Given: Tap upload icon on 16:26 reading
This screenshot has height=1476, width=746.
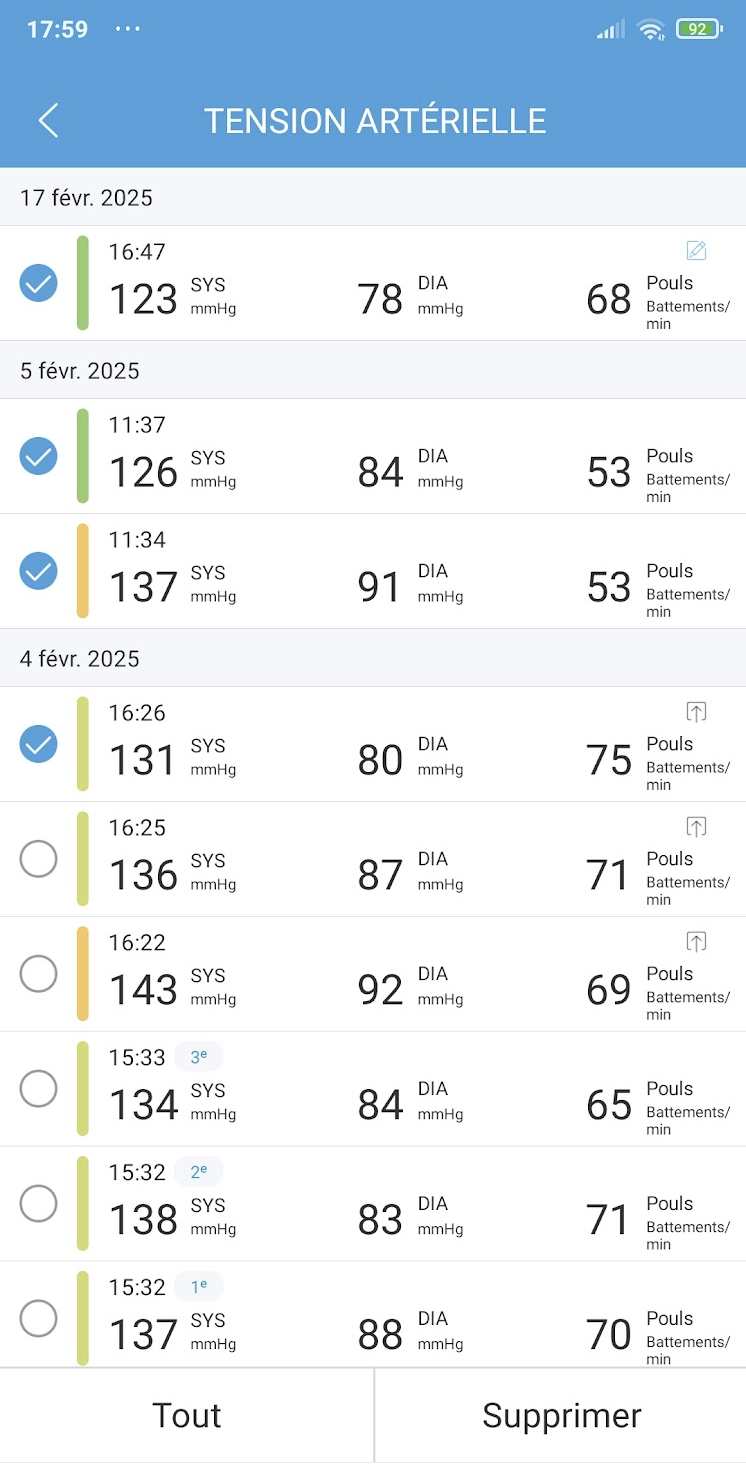Looking at the screenshot, I should click(697, 711).
